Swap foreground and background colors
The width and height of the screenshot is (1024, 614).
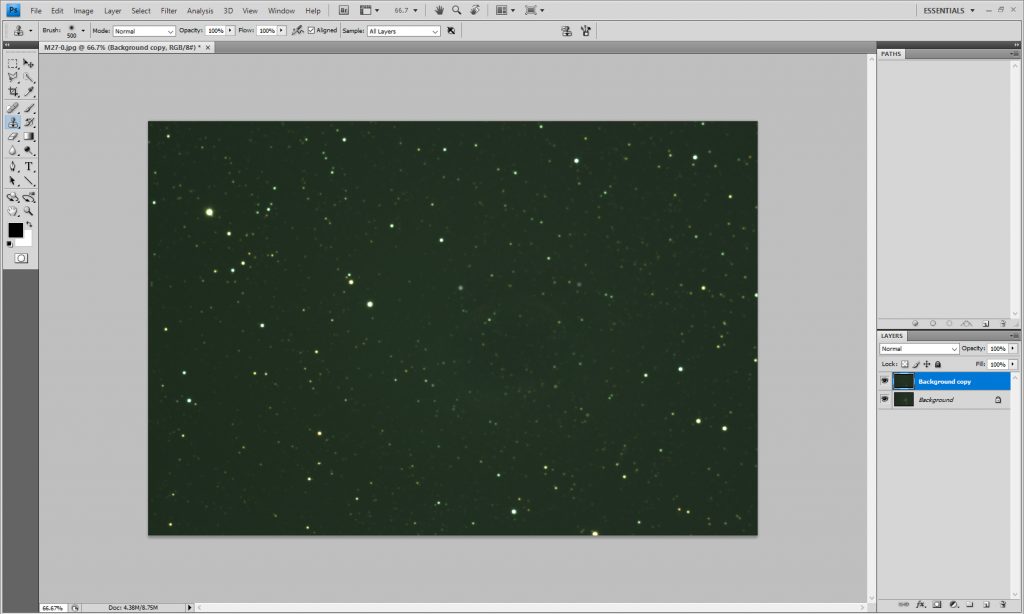tap(29, 224)
